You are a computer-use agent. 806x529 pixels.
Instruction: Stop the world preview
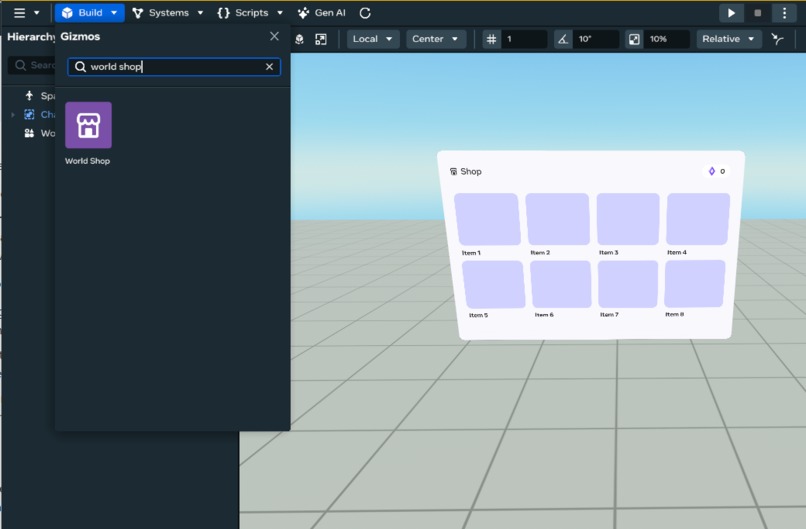pyautogui.click(x=757, y=13)
